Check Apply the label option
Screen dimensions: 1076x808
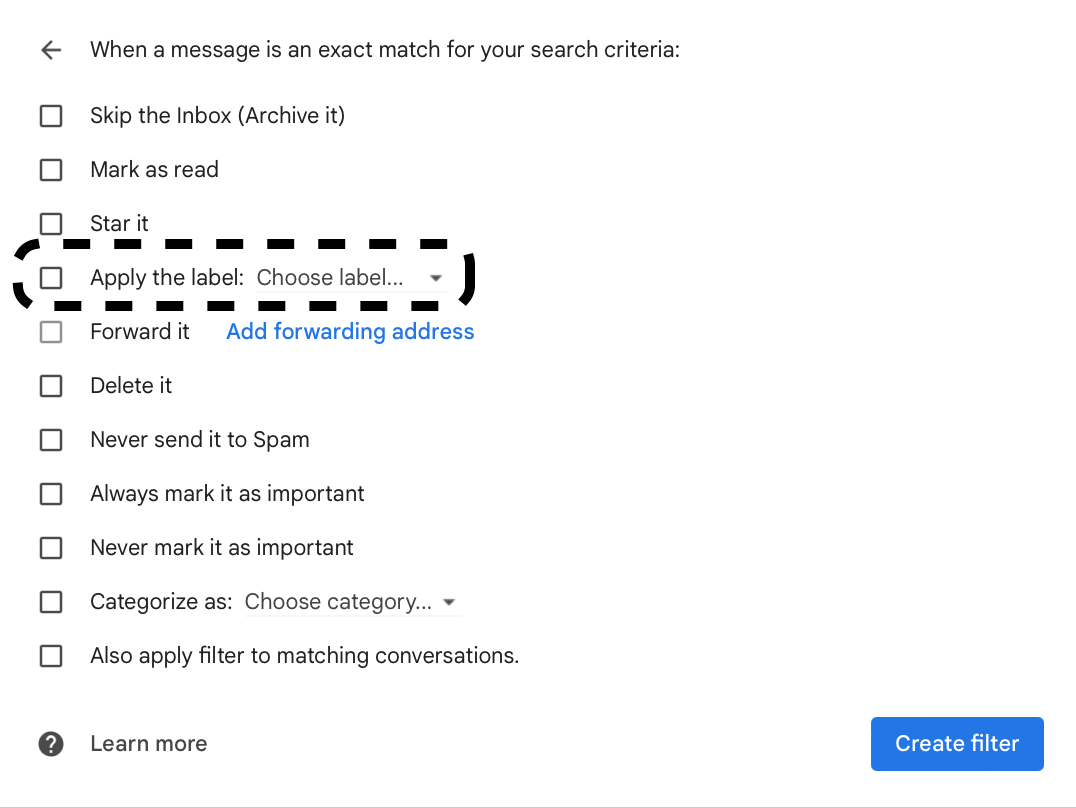tap(51, 278)
